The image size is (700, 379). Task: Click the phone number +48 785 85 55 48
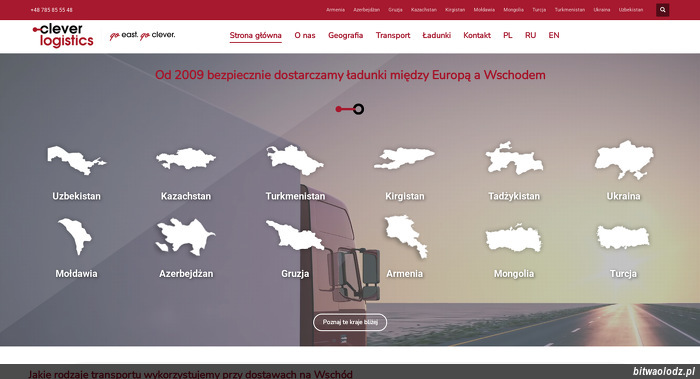(x=51, y=10)
